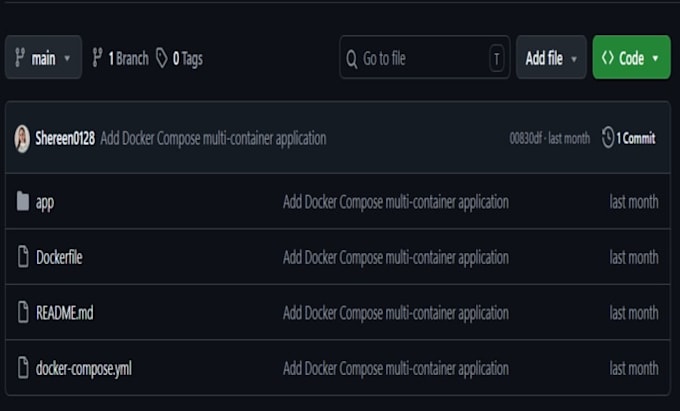Click the Dockerfile file icon
Screen dimensions: 680x411
[x=23, y=257]
